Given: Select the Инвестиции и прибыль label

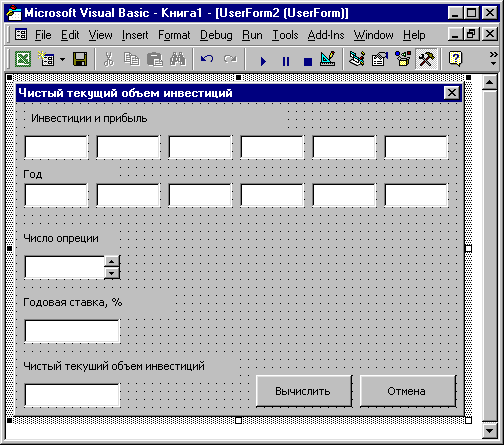Looking at the screenshot, I should click(x=89, y=118).
